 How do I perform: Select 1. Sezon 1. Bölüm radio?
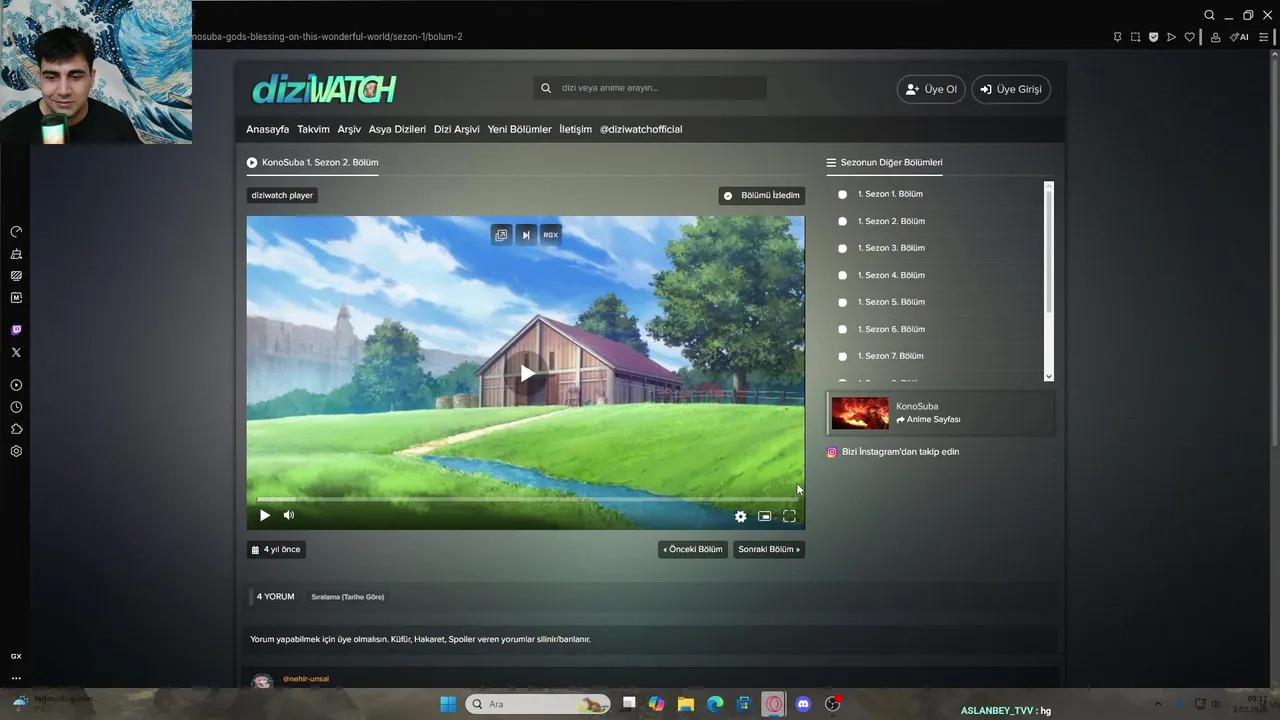pyautogui.click(x=842, y=195)
